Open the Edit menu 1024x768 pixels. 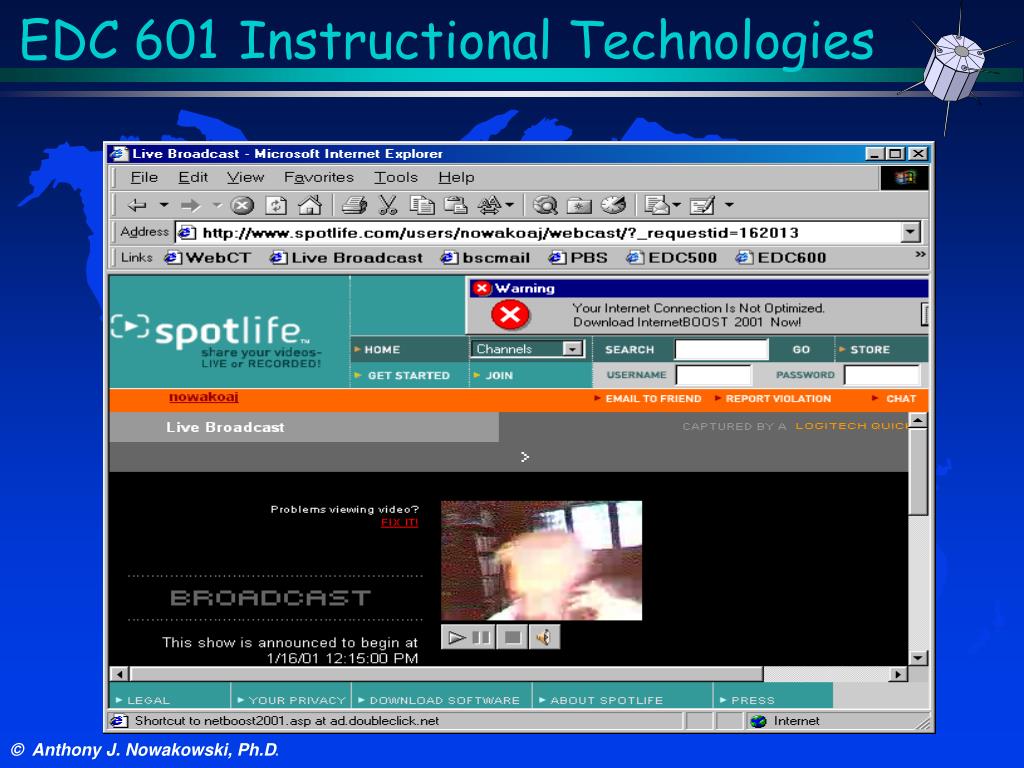pos(193,178)
